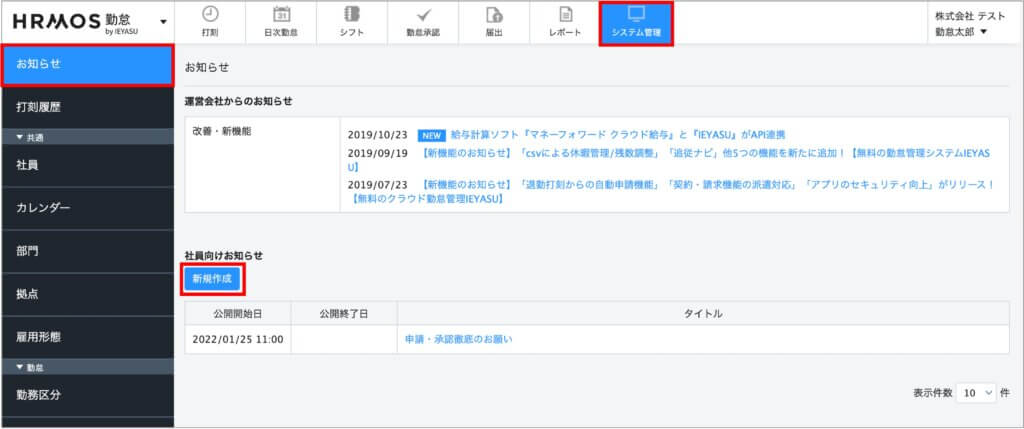Click the 新規作成 button
The width and height of the screenshot is (1024, 429).
pyautogui.click(x=213, y=279)
